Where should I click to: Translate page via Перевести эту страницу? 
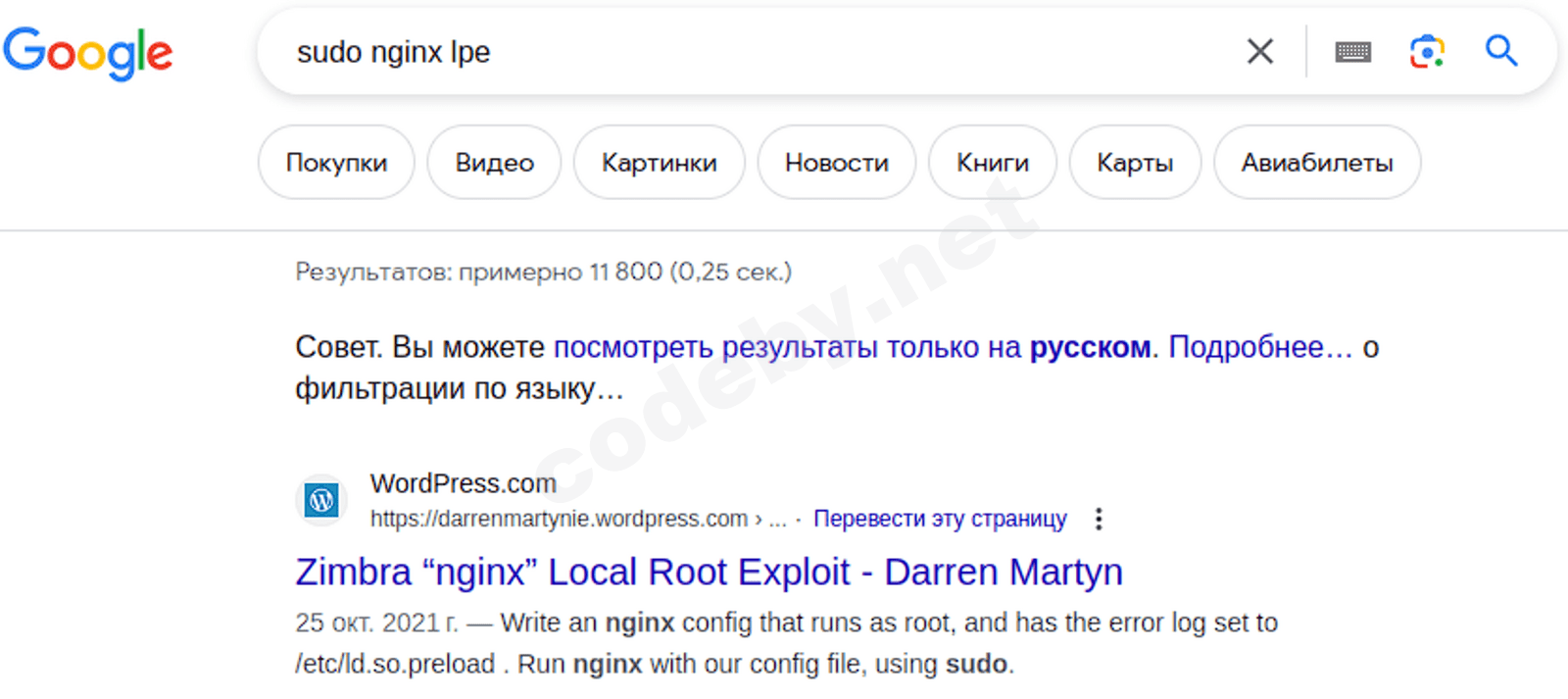point(940,519)
